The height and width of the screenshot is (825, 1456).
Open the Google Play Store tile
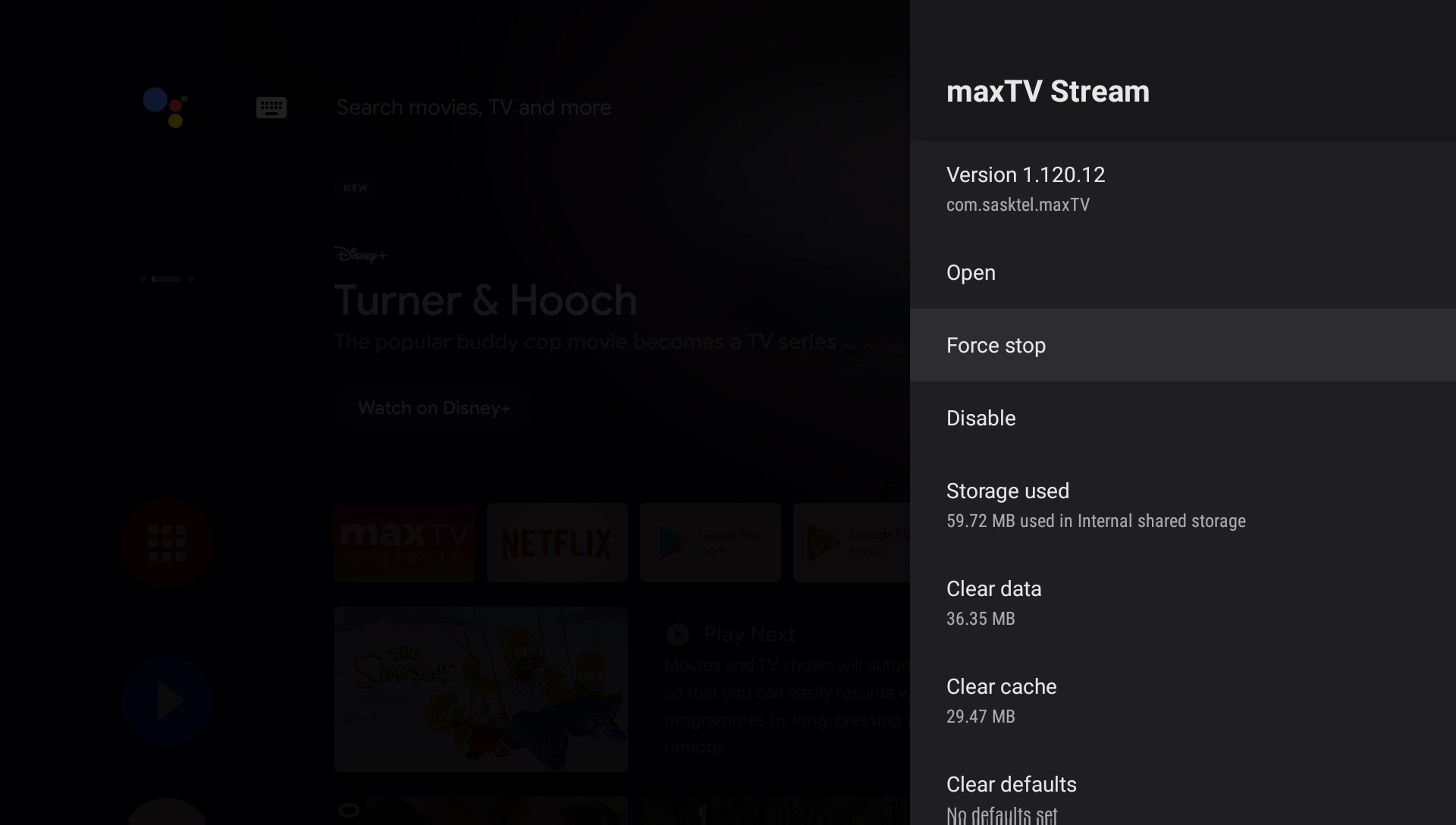(710, 541)
